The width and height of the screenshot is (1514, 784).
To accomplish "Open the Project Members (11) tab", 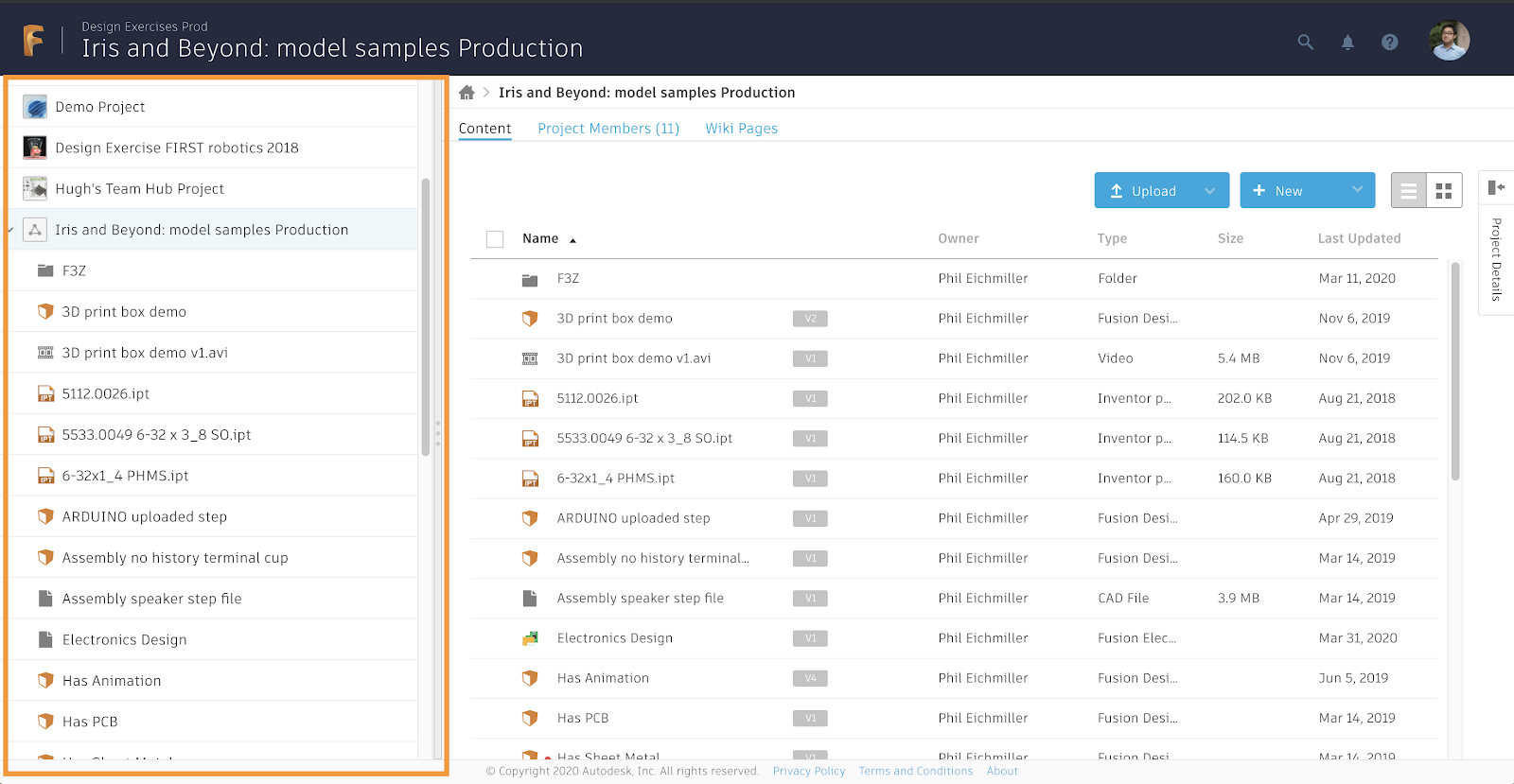I will pyautogui.click(x=608, y=129).
